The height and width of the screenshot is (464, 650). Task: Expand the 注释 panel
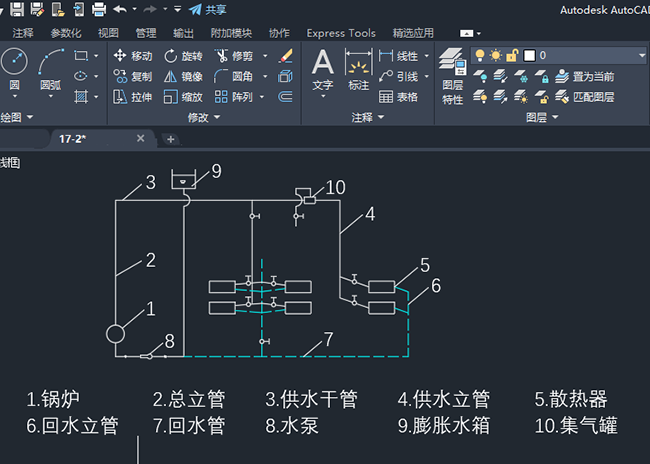pyautogui.click(x=368, y=117)
